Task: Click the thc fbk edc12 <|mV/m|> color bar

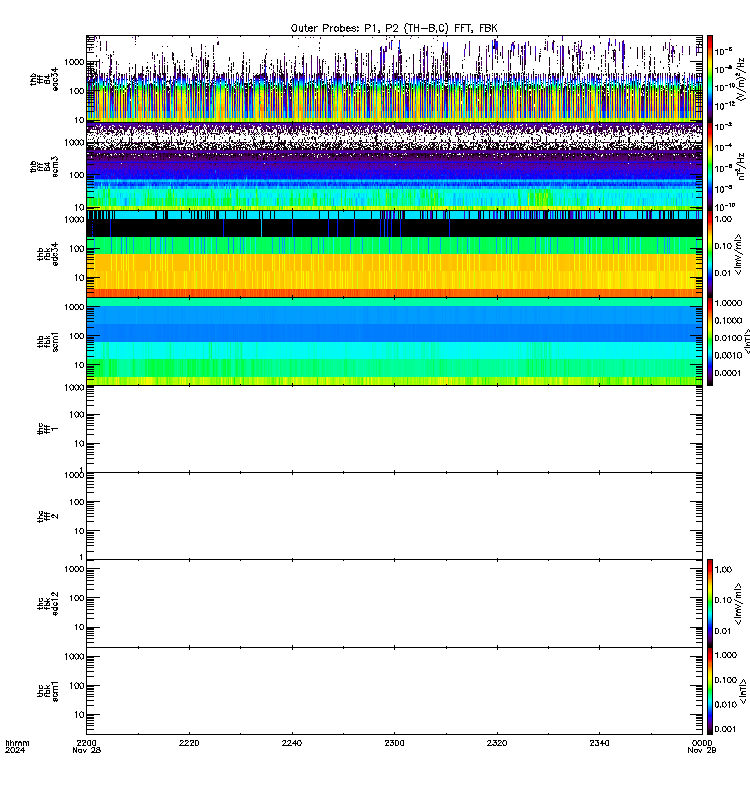Action: (710, 603)
